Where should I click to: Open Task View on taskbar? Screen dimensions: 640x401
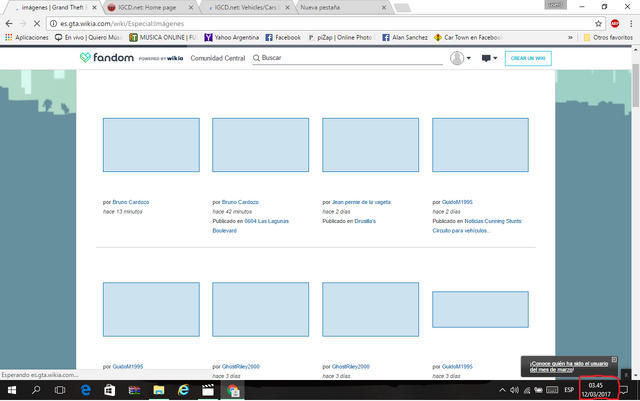(60, 390)
